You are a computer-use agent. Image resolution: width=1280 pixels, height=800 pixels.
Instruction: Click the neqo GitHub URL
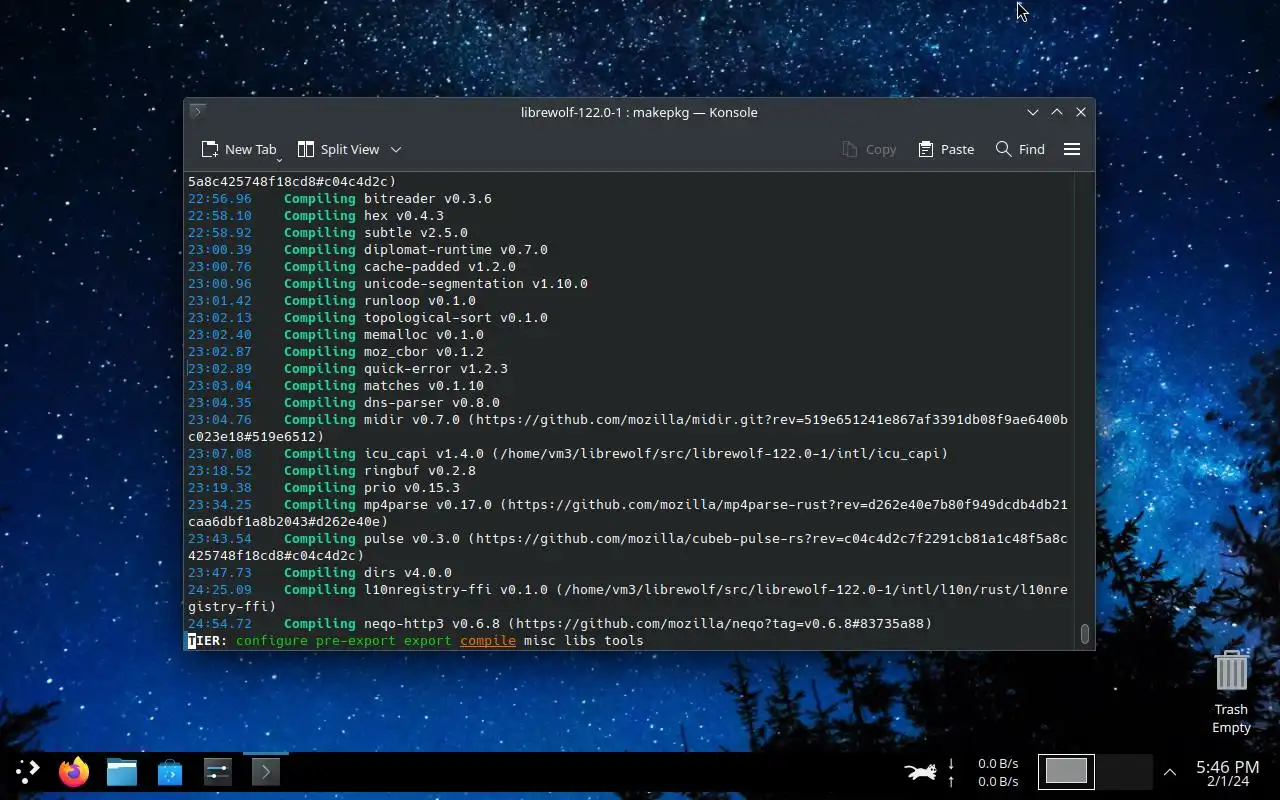click(x=720, y=623)
